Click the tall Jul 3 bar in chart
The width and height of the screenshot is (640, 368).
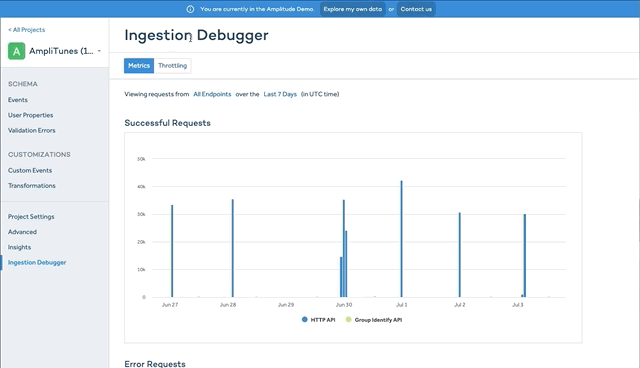pos(525,255)
